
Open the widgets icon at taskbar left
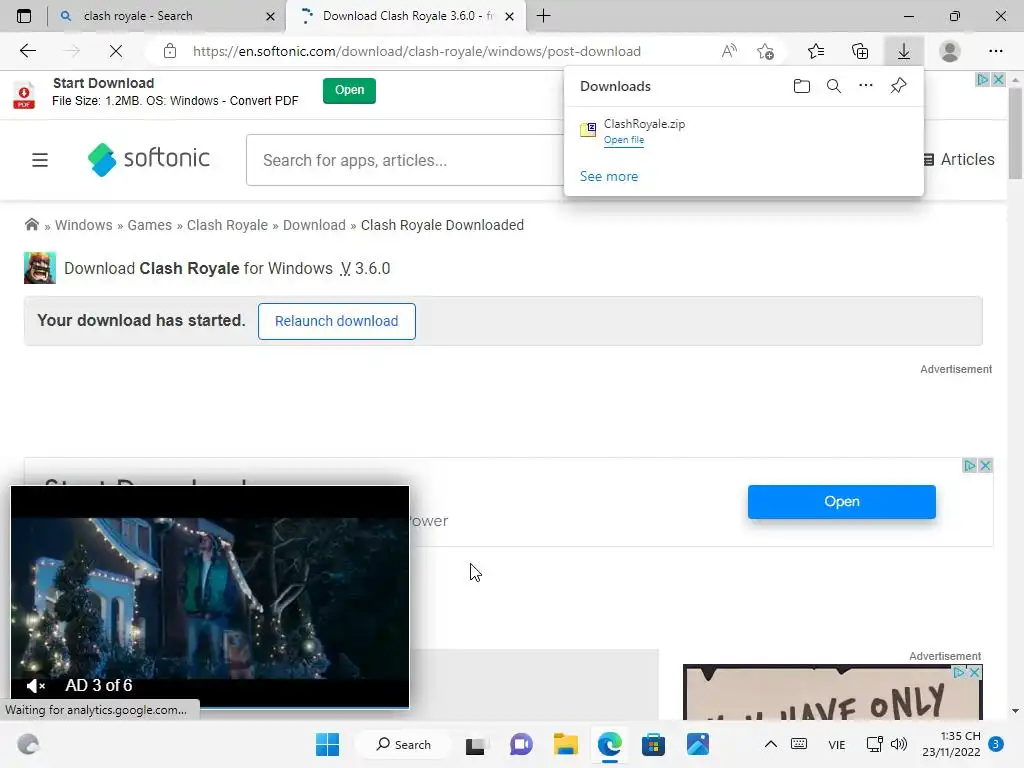[x=27, y=744]
